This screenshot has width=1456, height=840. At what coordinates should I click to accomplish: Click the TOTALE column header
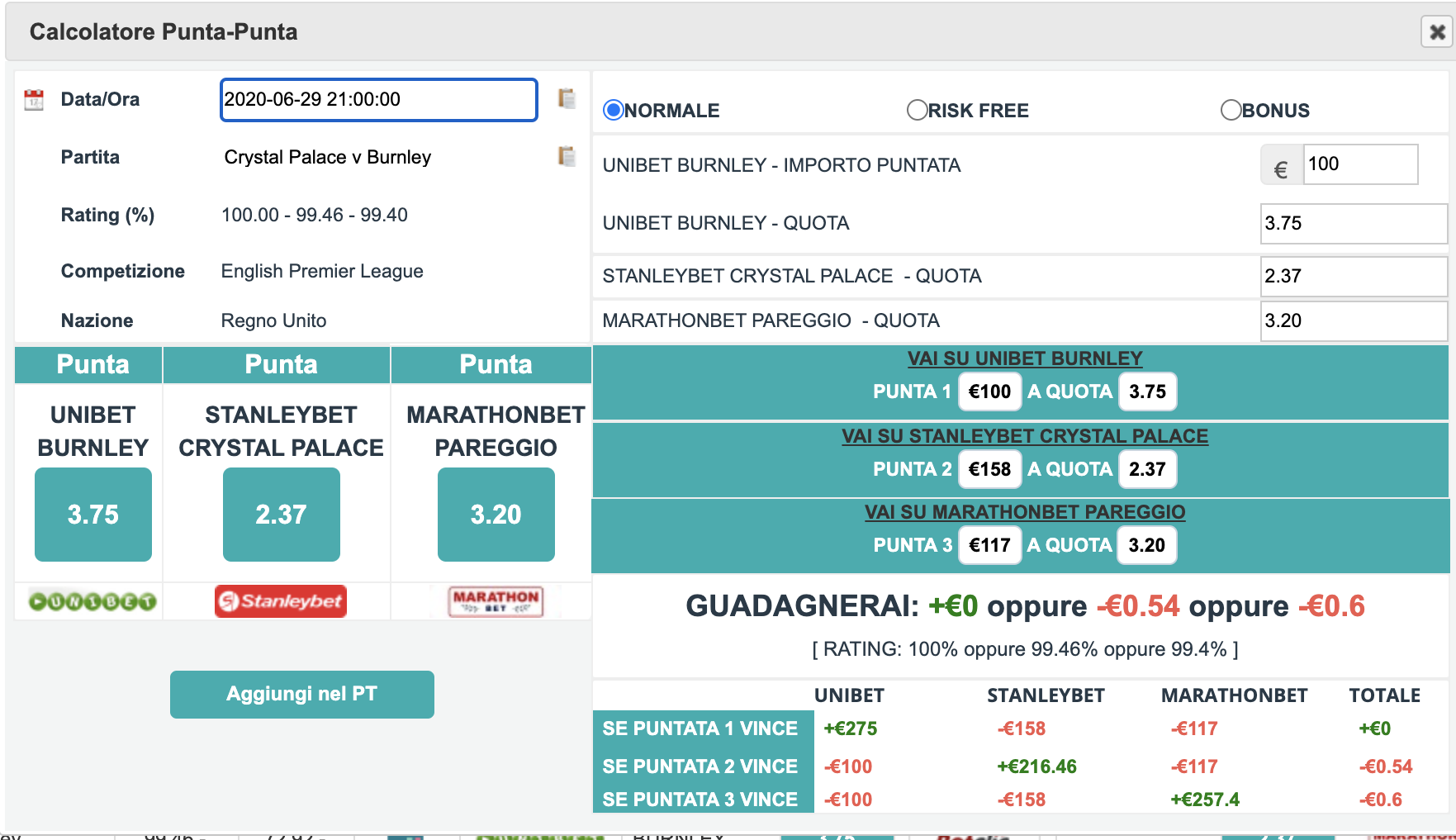pos(1385,695)
